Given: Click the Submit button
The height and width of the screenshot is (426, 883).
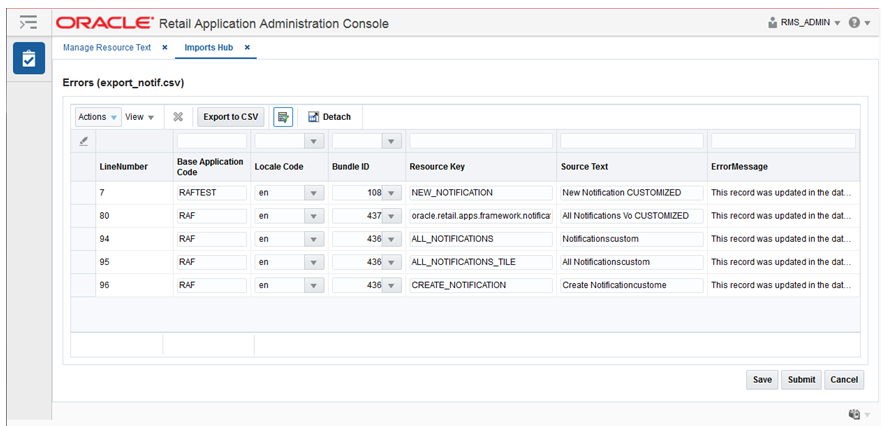Looking at the screenshot, I should [801, 380].
